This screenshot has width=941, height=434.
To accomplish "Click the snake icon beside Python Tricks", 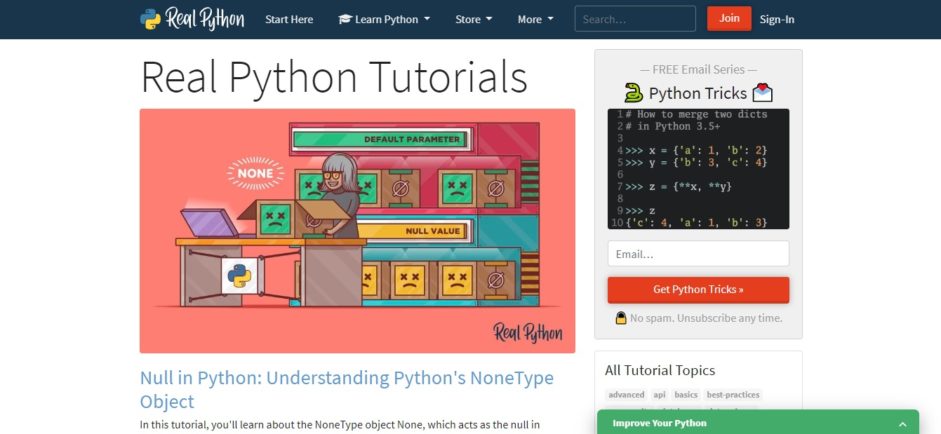I will click(x=634, y=92).
